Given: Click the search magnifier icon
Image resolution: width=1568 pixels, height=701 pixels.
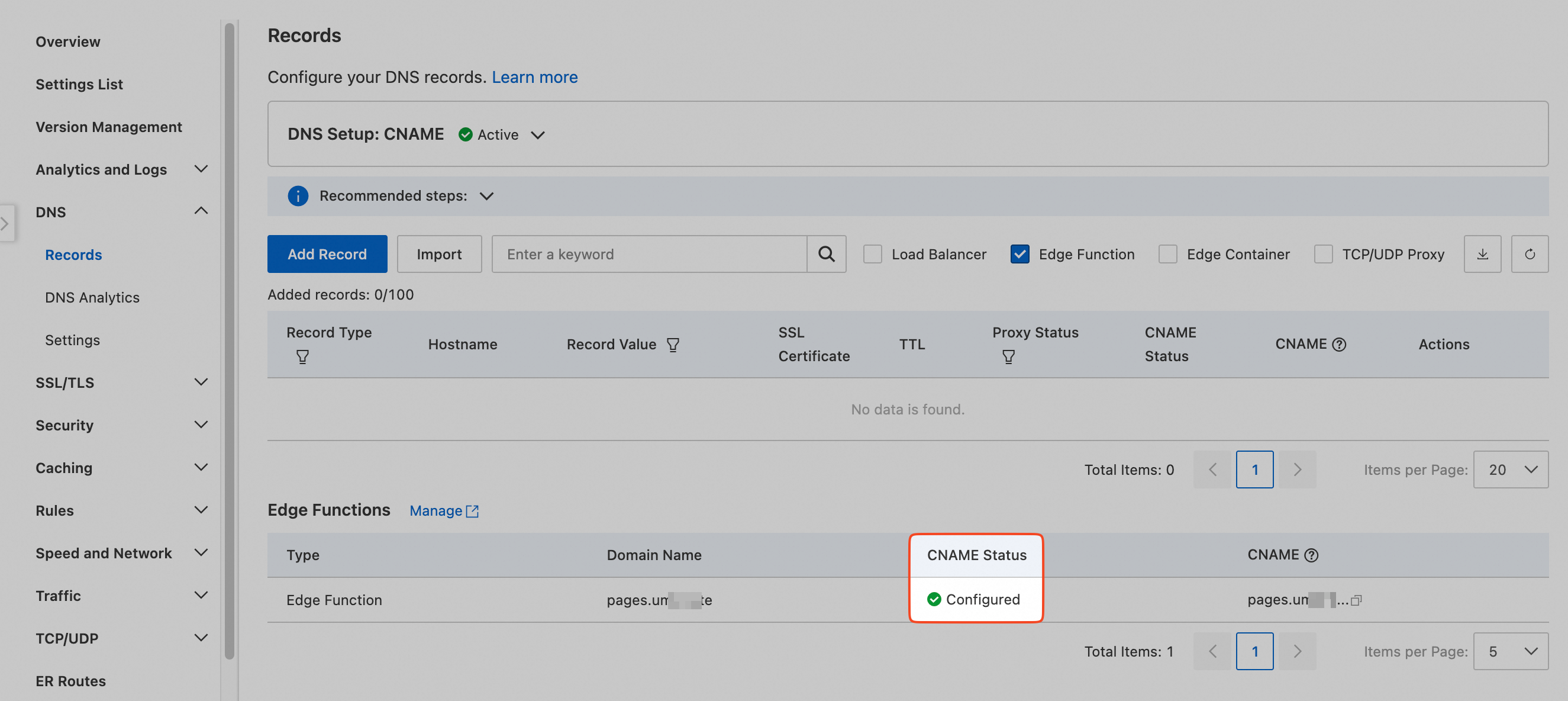Looking at the screenshot, I should [826, 254].
